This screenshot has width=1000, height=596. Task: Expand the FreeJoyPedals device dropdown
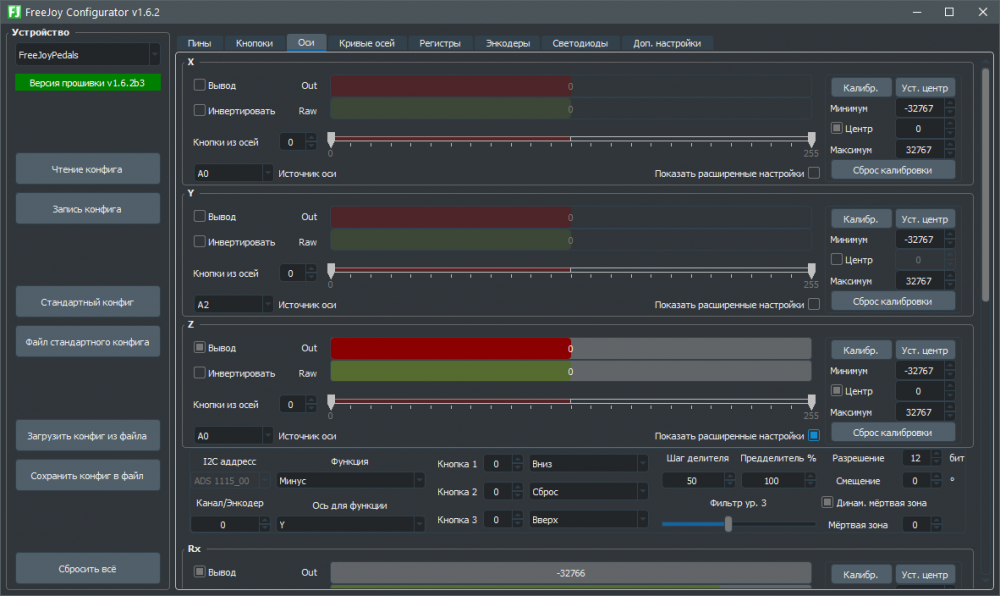point(88,55)
